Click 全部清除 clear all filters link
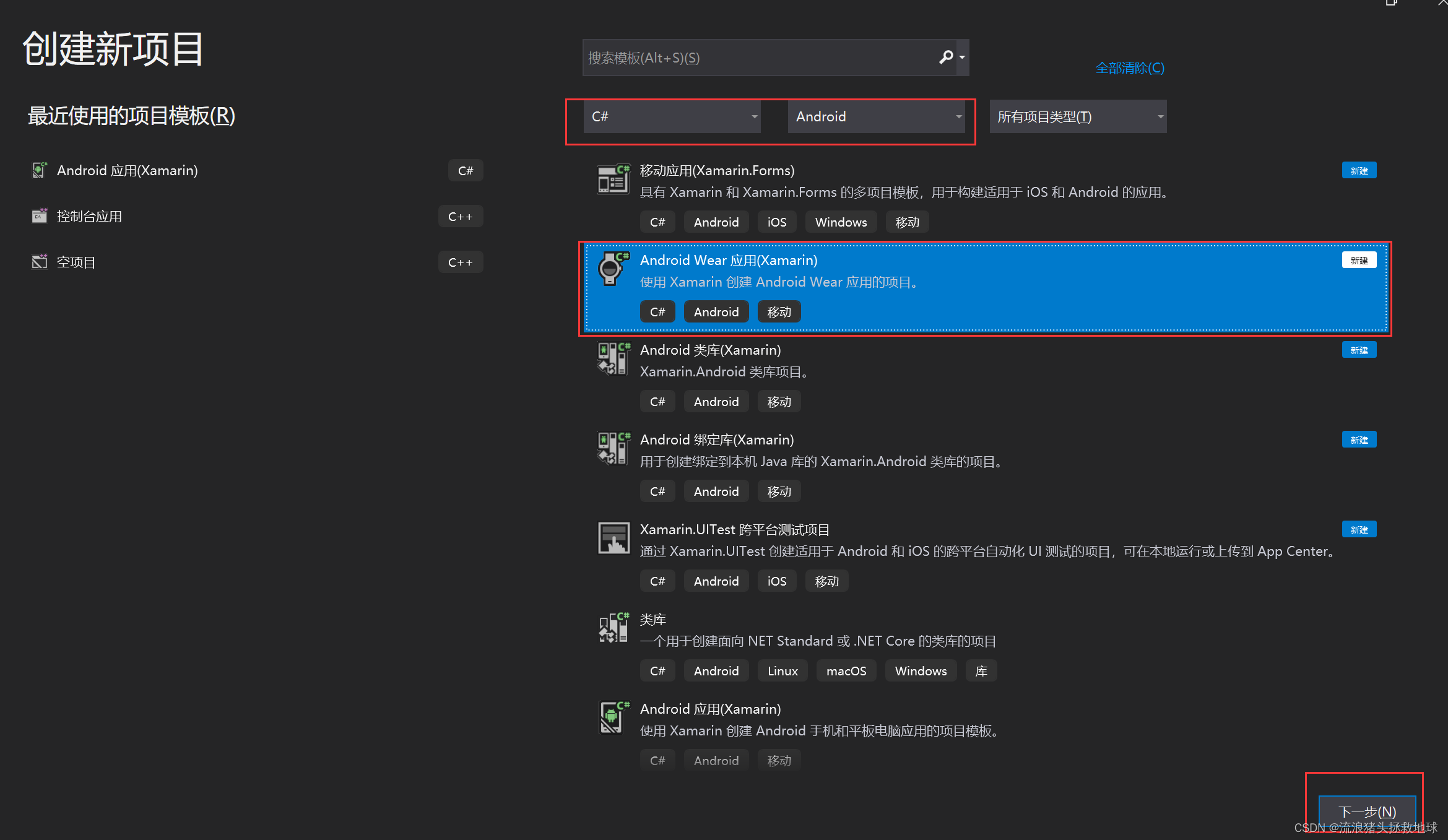Screen dimensions: 1448x840 pyautogui.click(x=1130, y=68)
